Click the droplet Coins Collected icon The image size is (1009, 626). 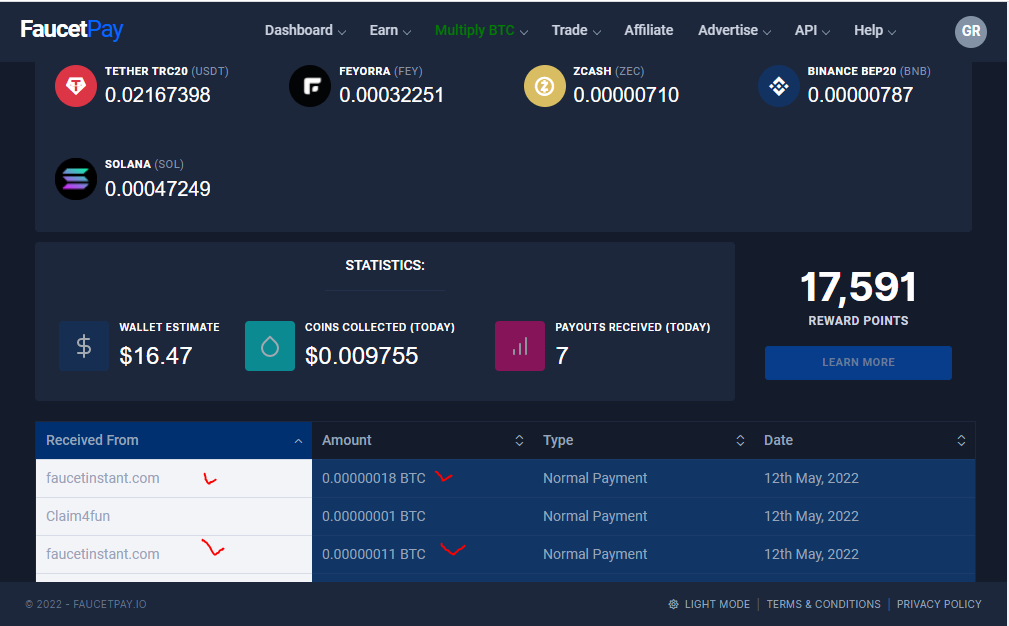point(270,346)
